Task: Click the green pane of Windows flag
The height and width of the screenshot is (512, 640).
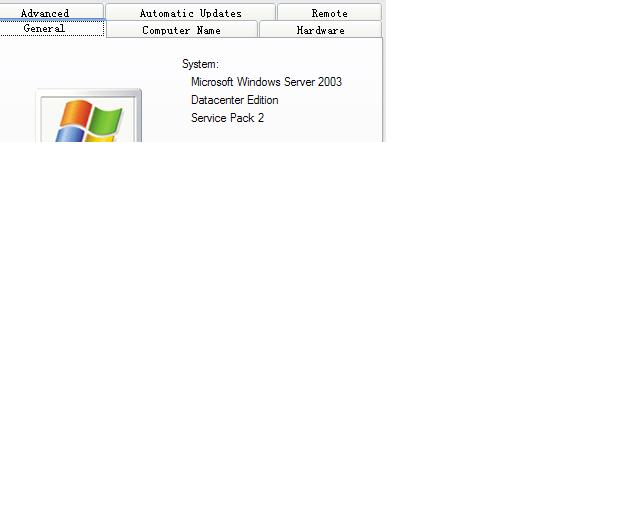Action: [x=106, y=120]
